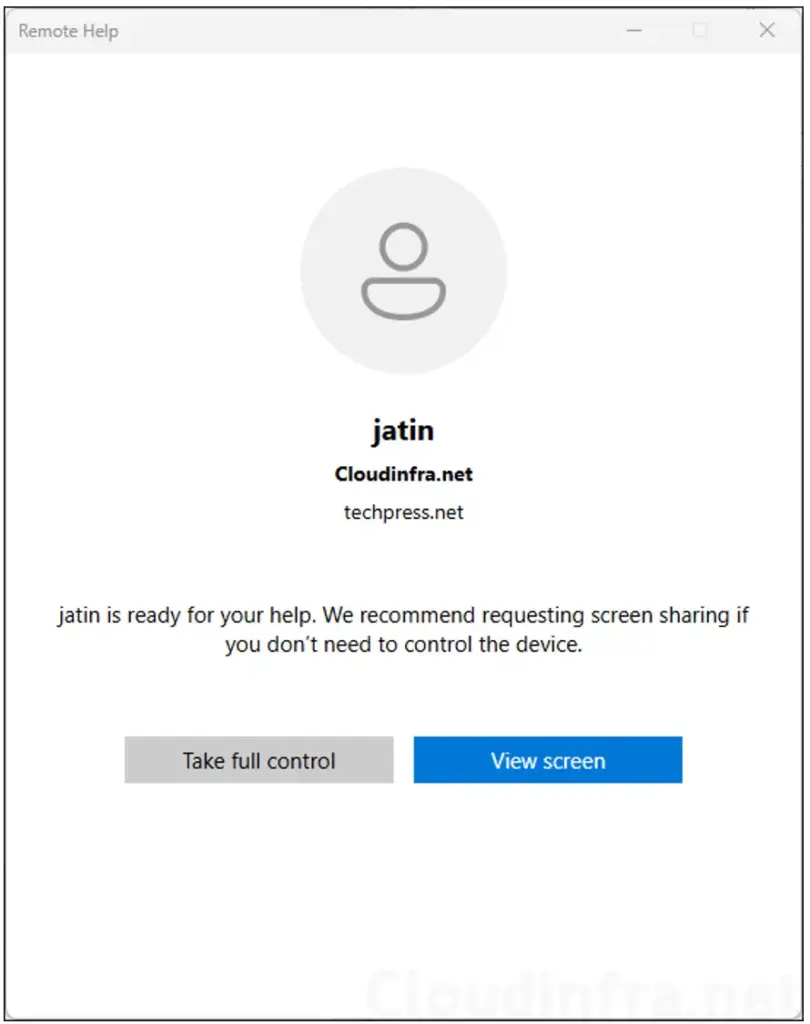Minimize the Remote Help window
The image size is (810, 1024).
click(x=634, y=31)
